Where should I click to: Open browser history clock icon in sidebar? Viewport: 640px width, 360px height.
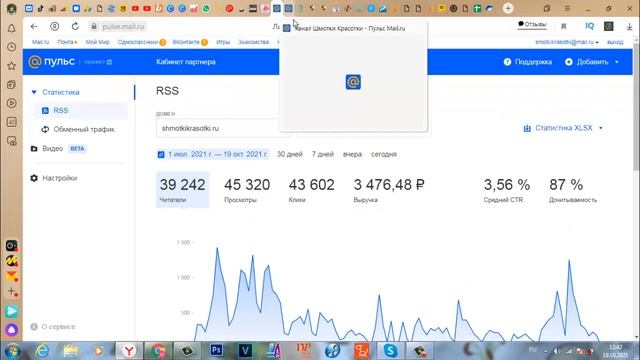coord(11,47)
